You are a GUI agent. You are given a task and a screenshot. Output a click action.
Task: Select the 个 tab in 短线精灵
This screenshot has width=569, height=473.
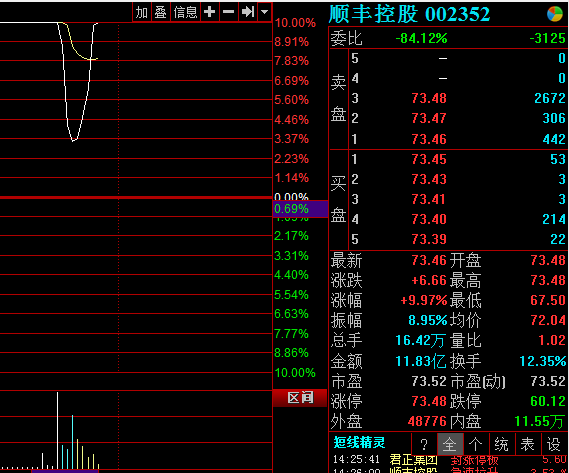click(x=476, y=444)
